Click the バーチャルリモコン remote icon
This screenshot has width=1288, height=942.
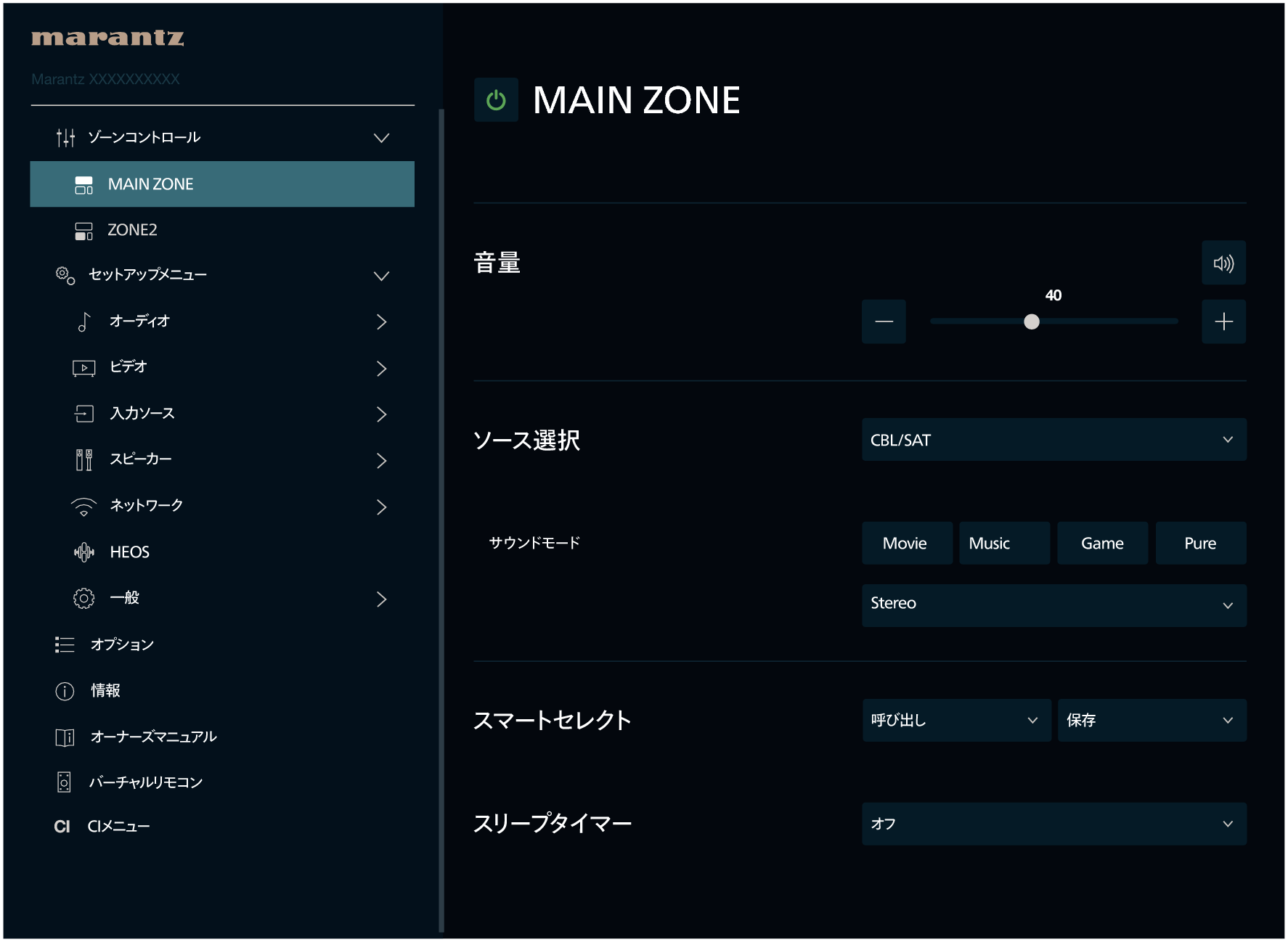coord(64,782)
